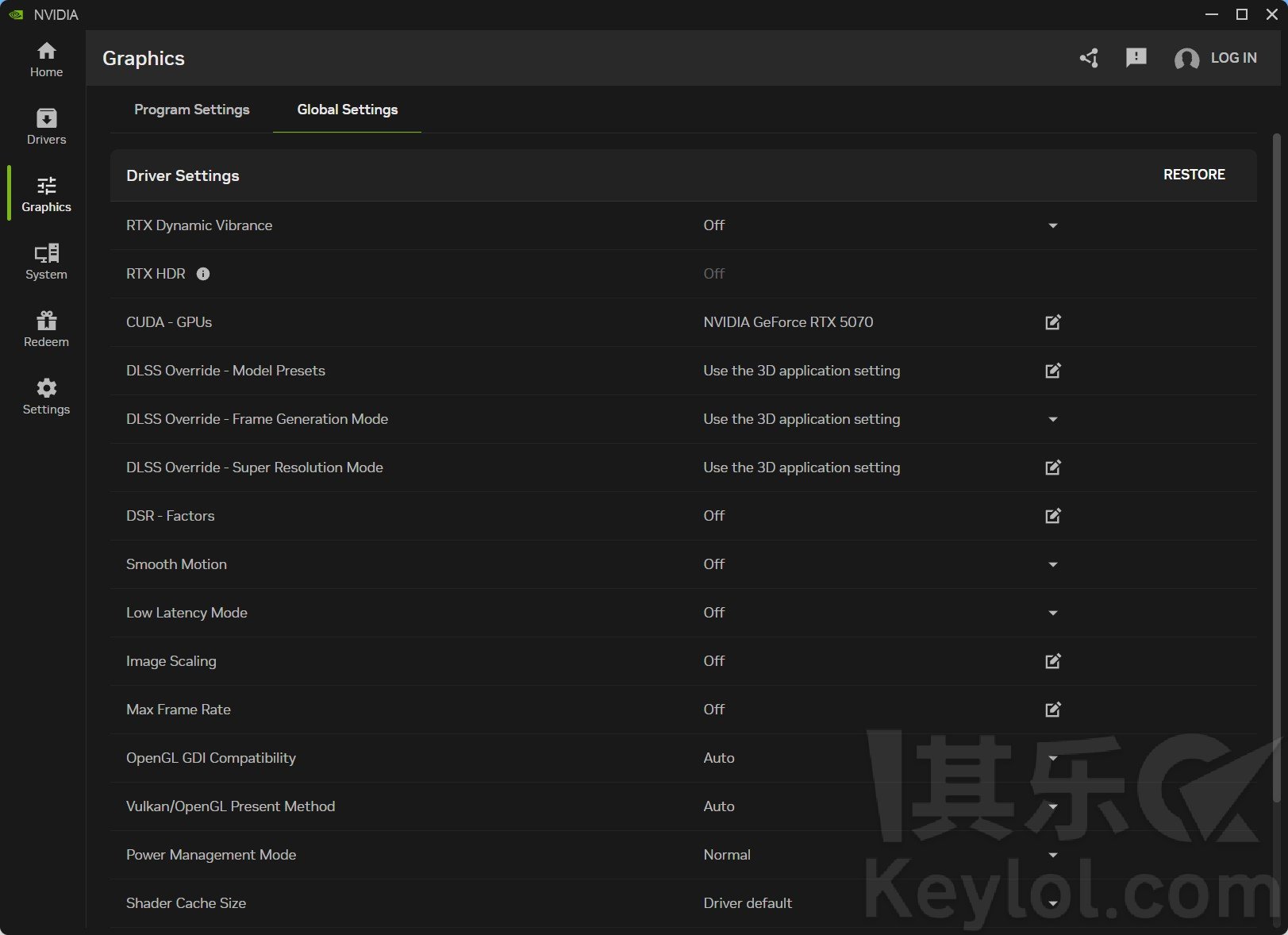Open the Home section in sidebar
The width and height of the screenshot is (1288, 935).
coord(46,60)
